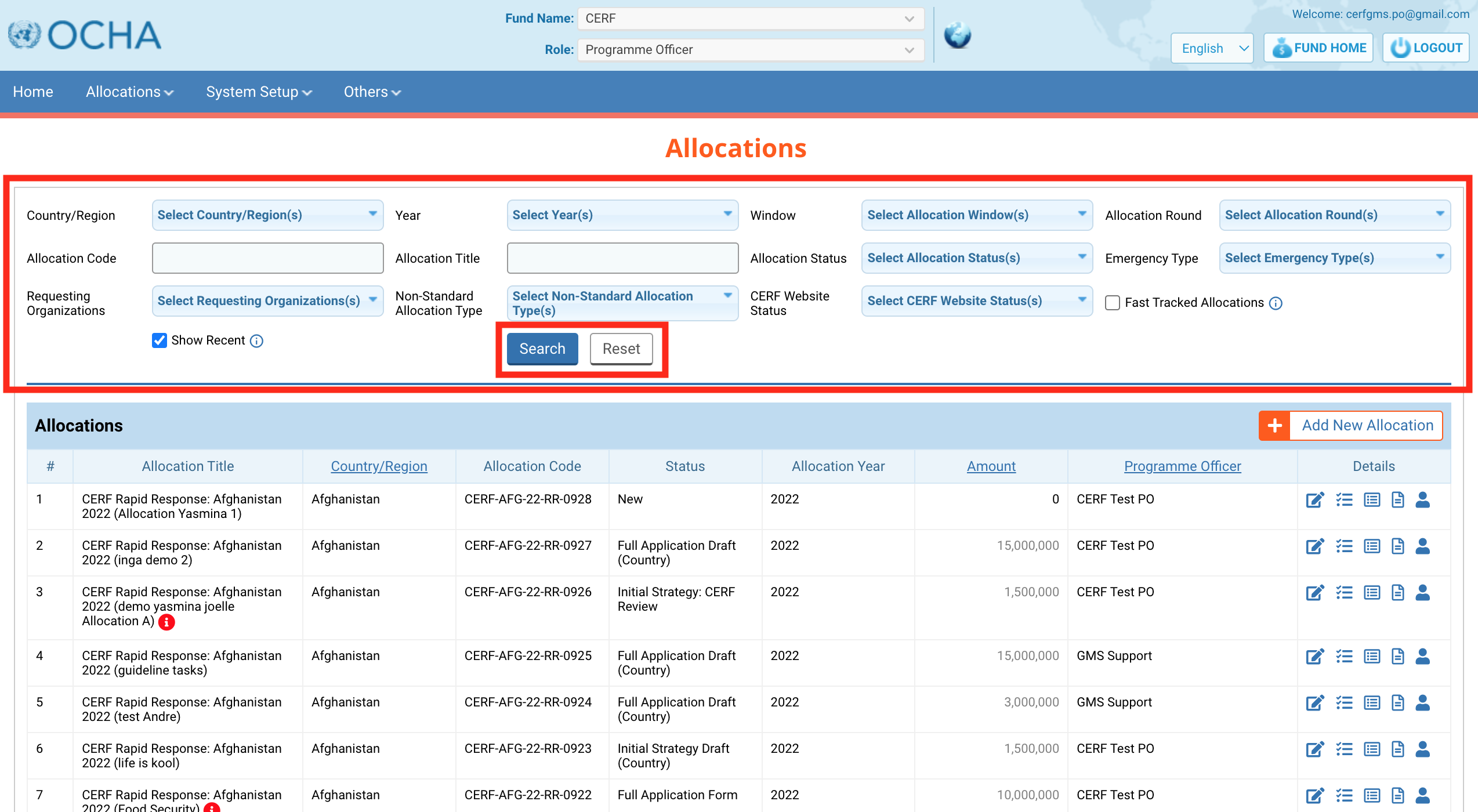1478x812 pixels.
Task: Open the checklist icon for CERF-AFG-22-RR-0928
Action: (x=1344, y=500)
